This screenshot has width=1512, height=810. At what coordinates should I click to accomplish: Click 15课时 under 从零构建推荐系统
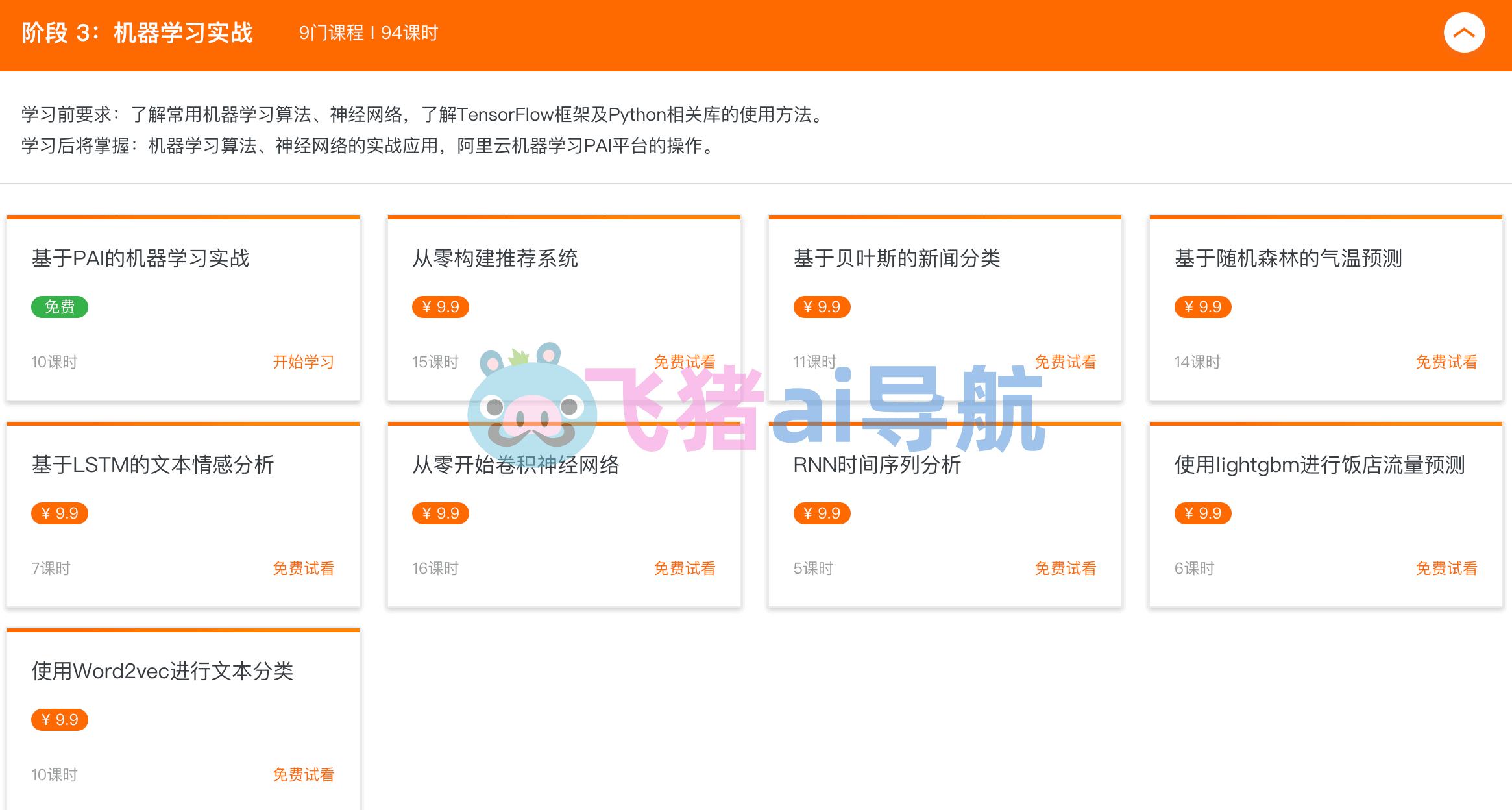tap(435, 362)
